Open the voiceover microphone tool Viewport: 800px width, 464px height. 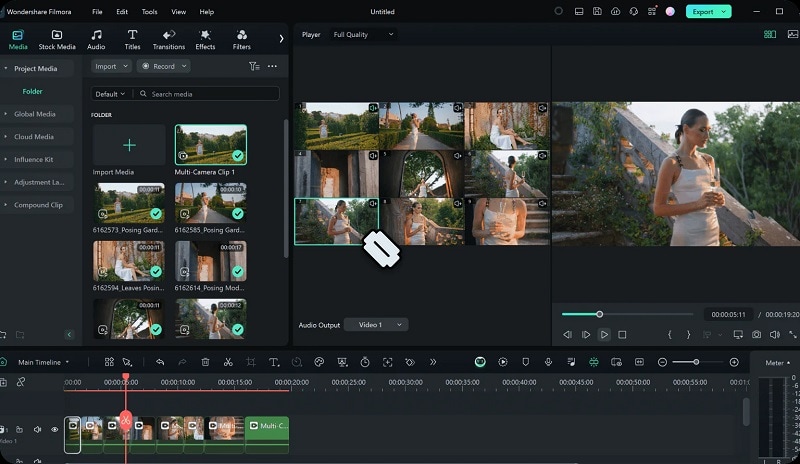[548, 362]
